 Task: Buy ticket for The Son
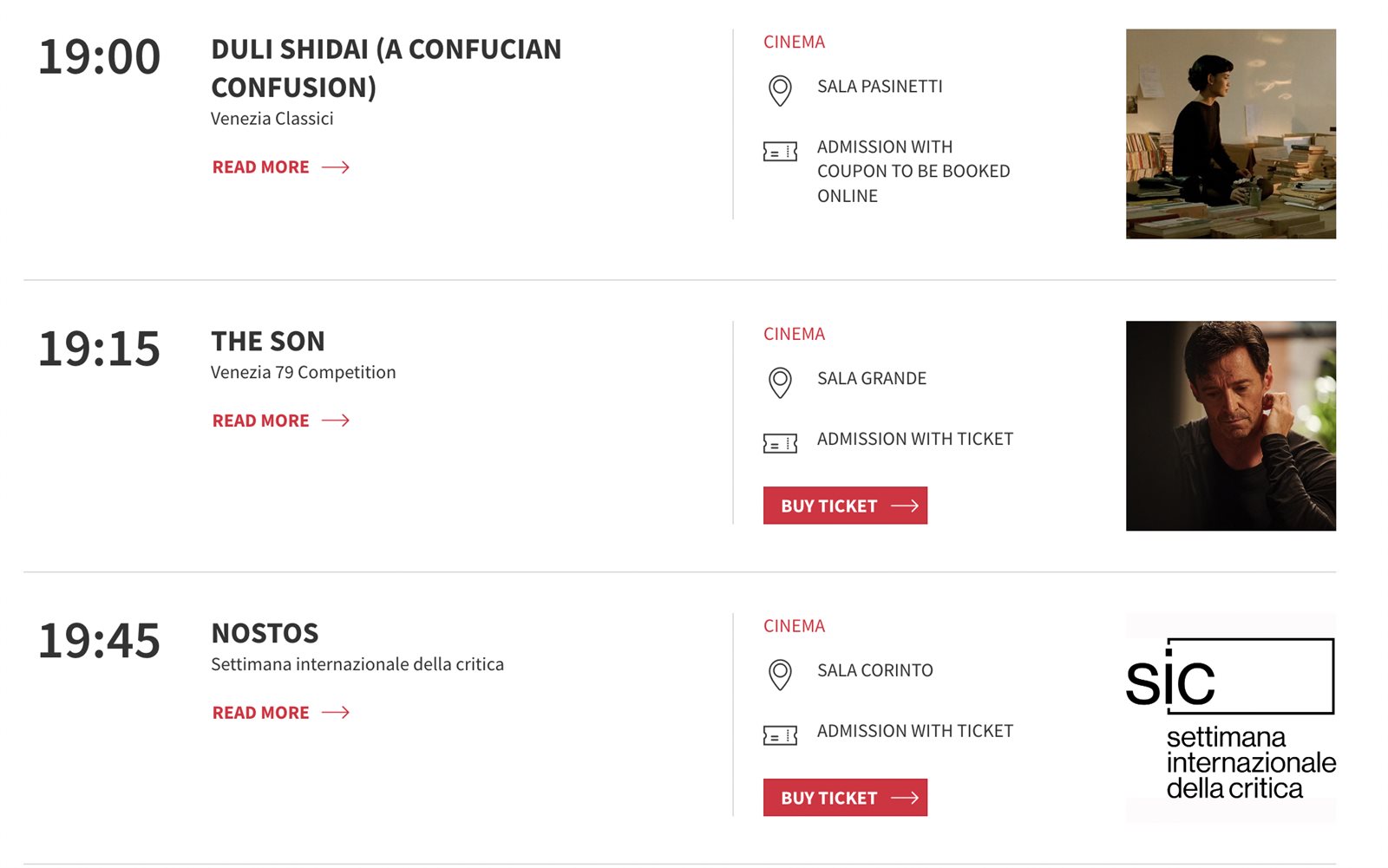point(845,506)
